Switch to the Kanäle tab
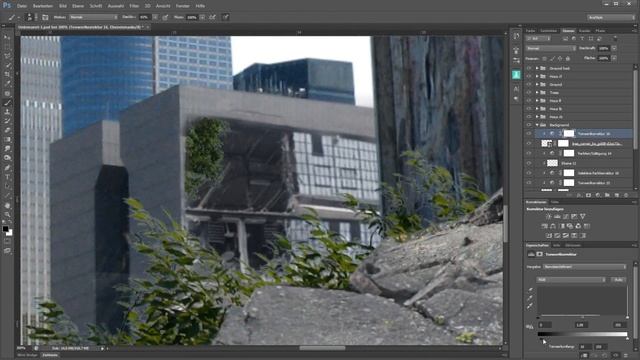Screen dimensions: 640x360 584,31
